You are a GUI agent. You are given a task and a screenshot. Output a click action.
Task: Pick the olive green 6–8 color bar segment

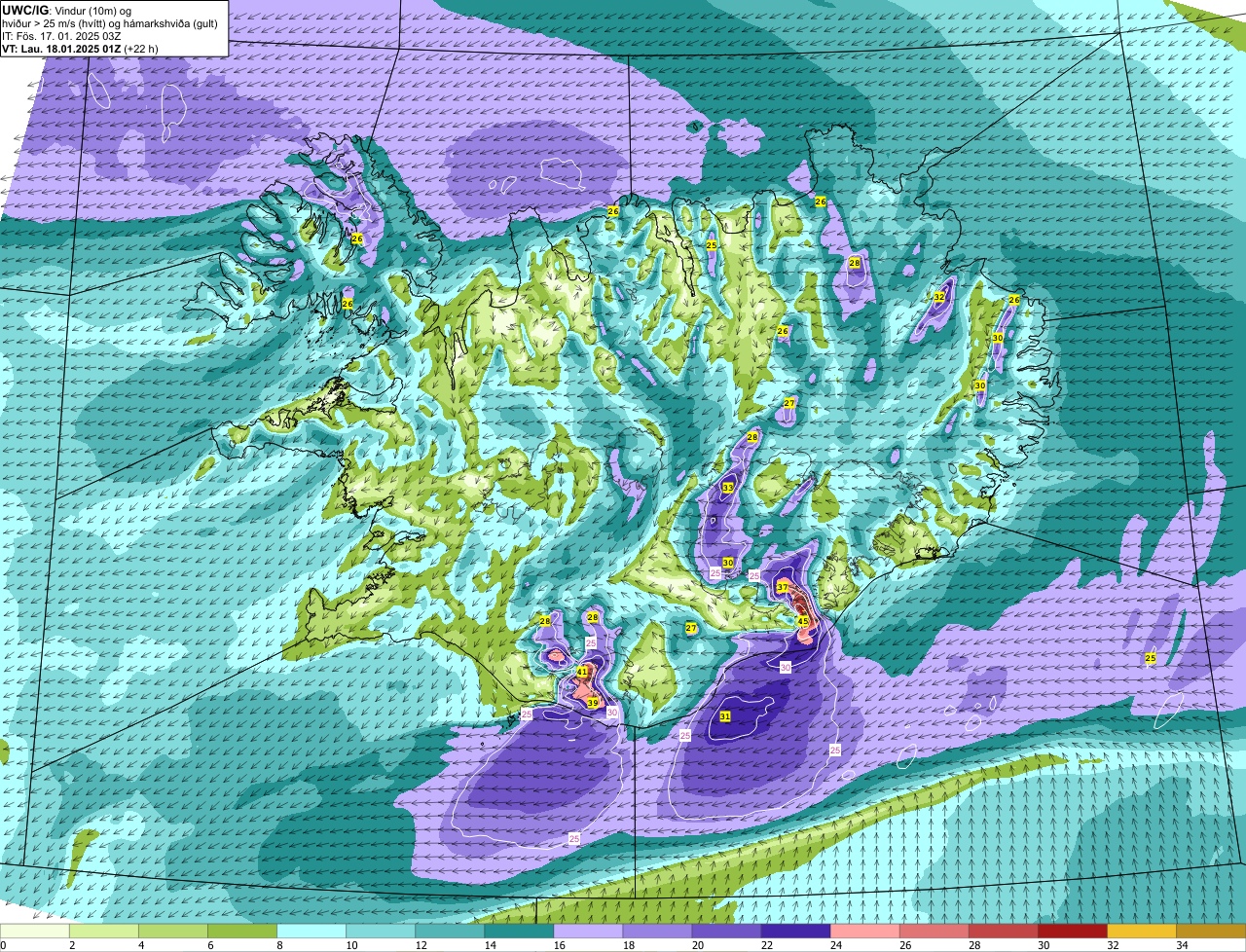(242, 931)
